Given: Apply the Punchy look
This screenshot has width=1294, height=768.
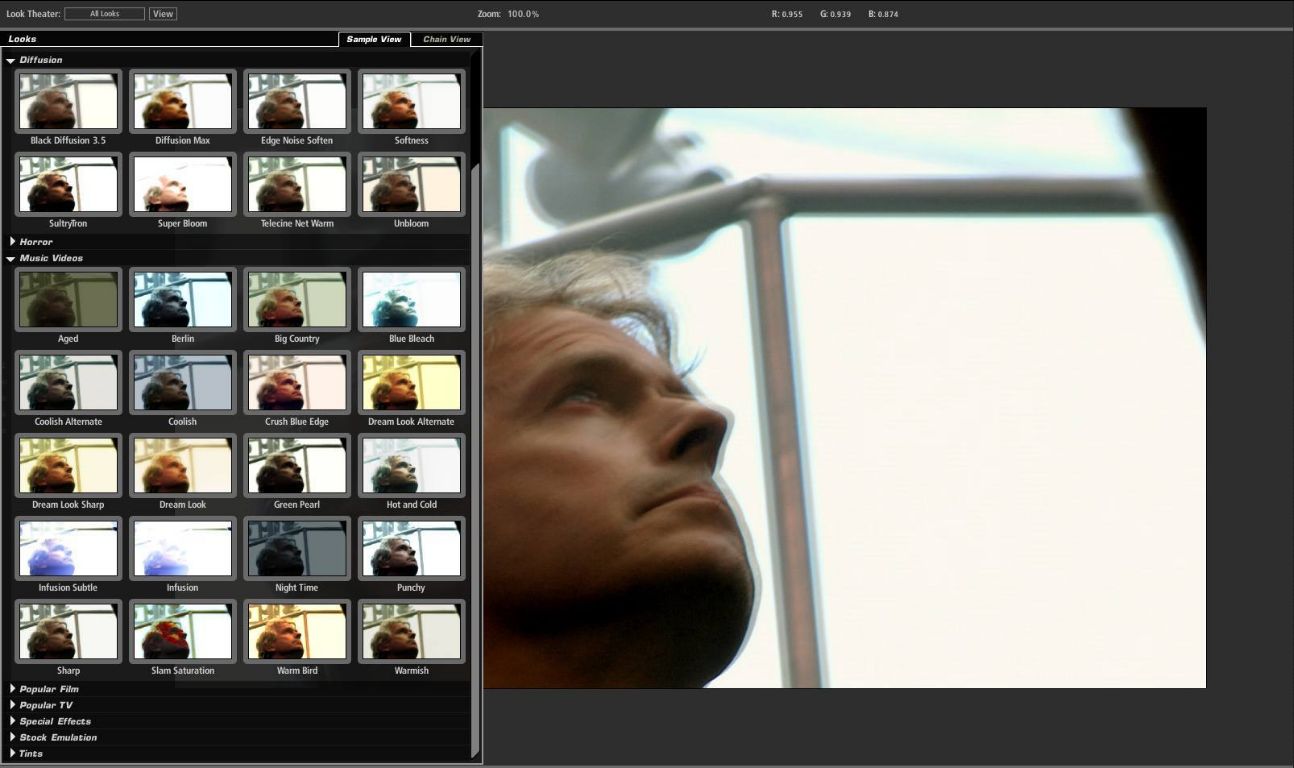Looking at the screenshot, I should (411, 548).
